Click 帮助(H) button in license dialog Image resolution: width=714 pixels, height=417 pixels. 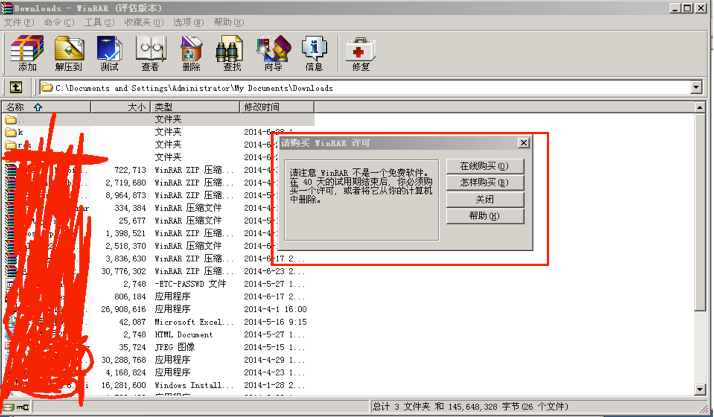point(485,216)
